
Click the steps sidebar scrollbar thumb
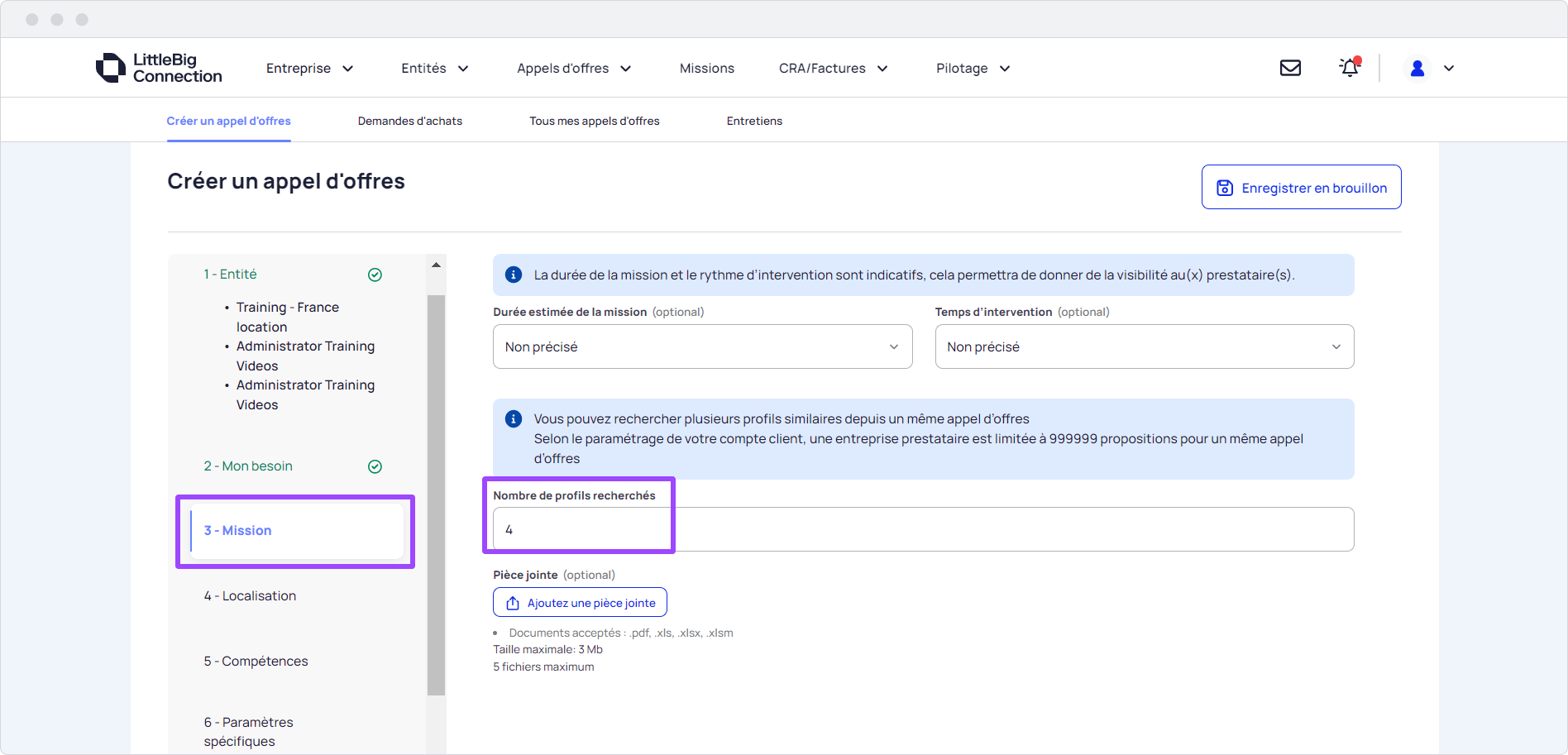click(436, 495)
